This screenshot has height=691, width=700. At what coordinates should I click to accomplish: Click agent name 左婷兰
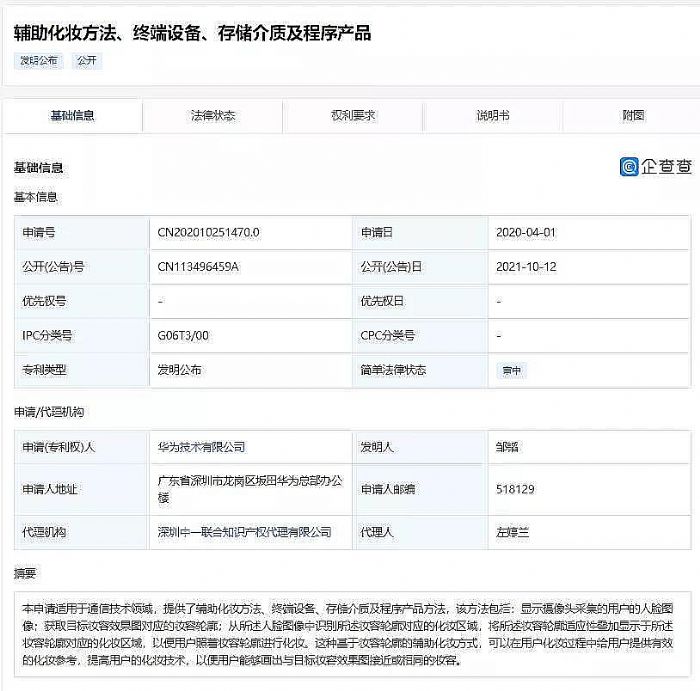tap(512, 532)
